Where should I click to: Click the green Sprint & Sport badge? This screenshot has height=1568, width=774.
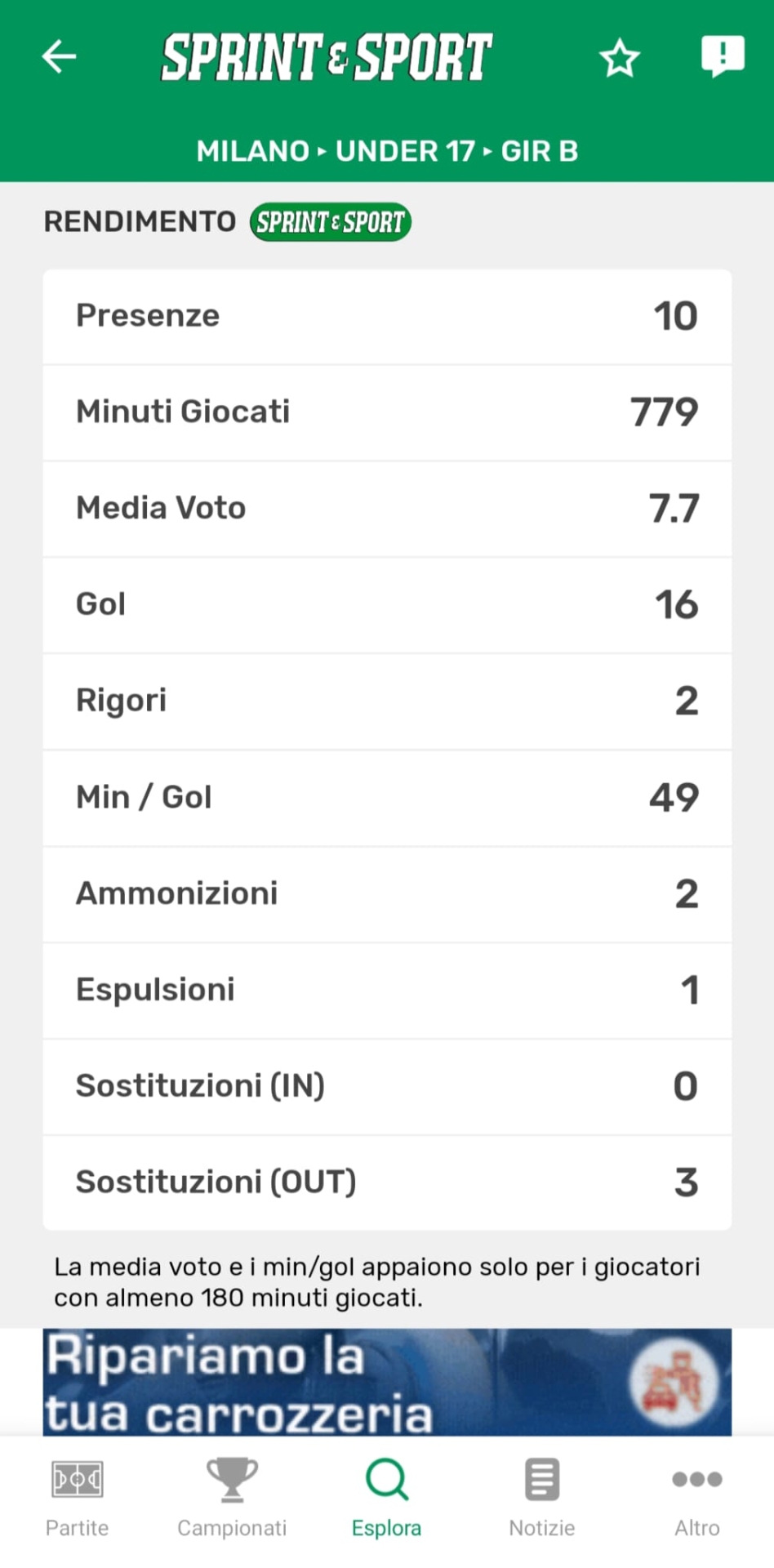[x=331, y=222]
